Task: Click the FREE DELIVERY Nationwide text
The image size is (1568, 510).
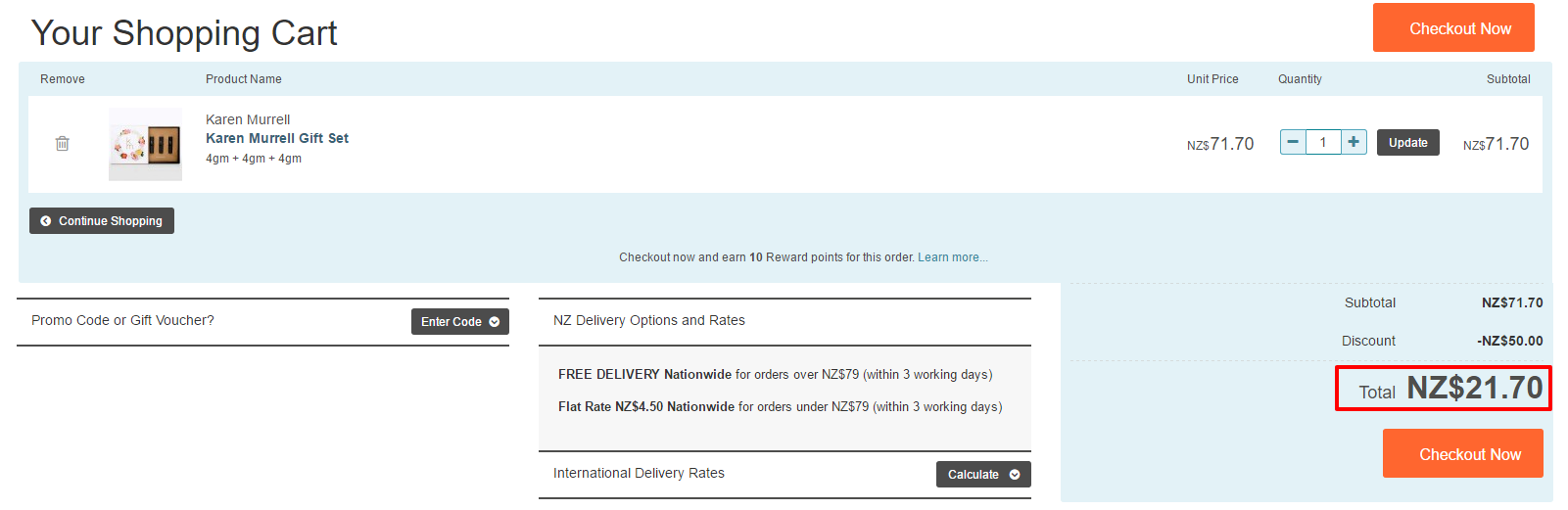Action: 644,374
